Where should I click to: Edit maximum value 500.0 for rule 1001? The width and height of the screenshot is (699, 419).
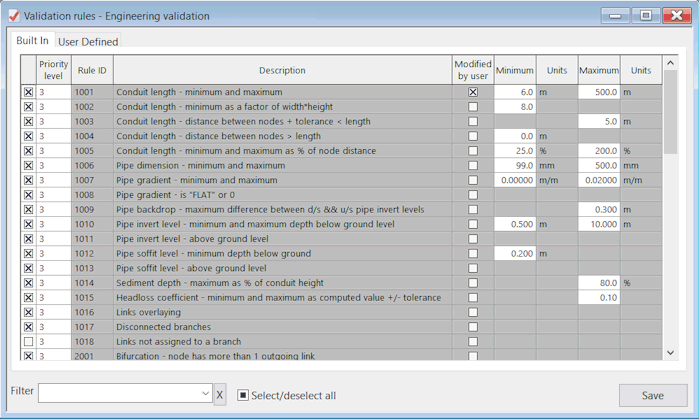point(599,92)
